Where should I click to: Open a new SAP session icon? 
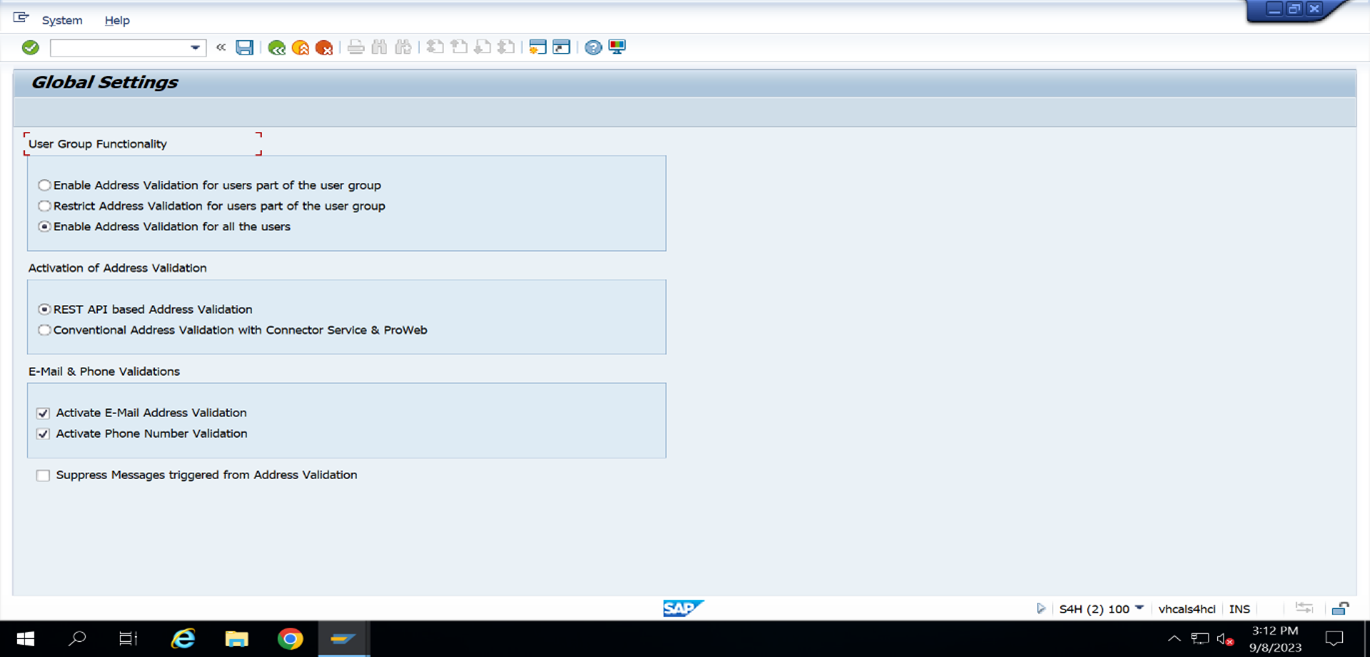pos(540,47)
